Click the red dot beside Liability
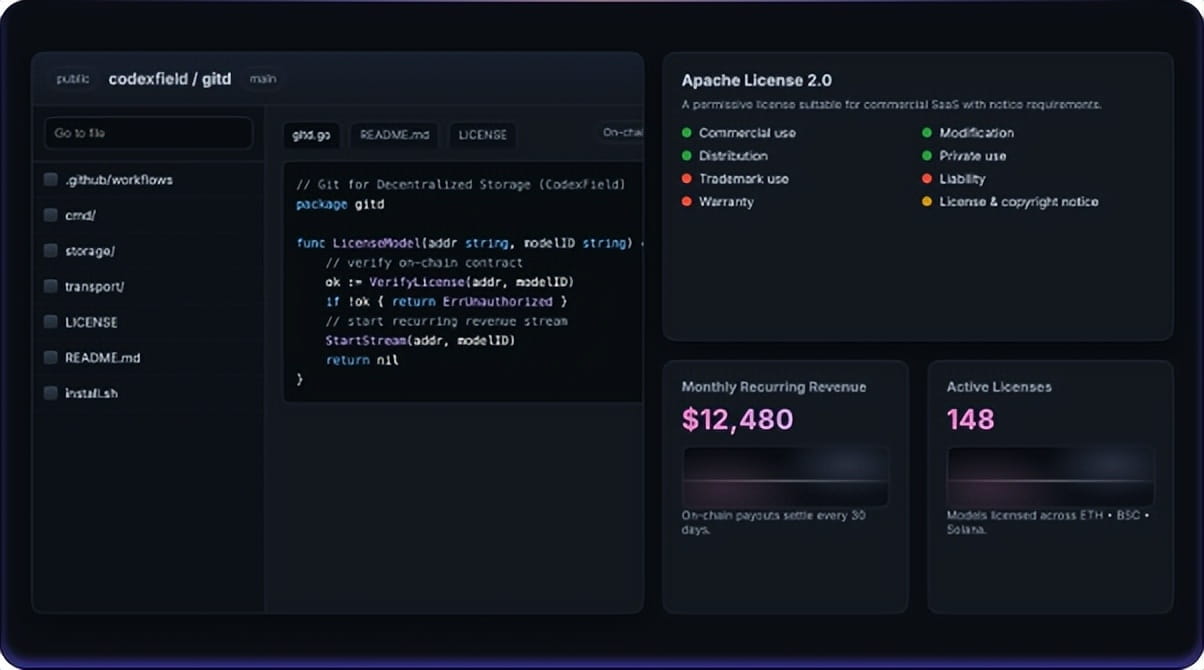The width and height of the screenshot is (1204, 670). 927,179
